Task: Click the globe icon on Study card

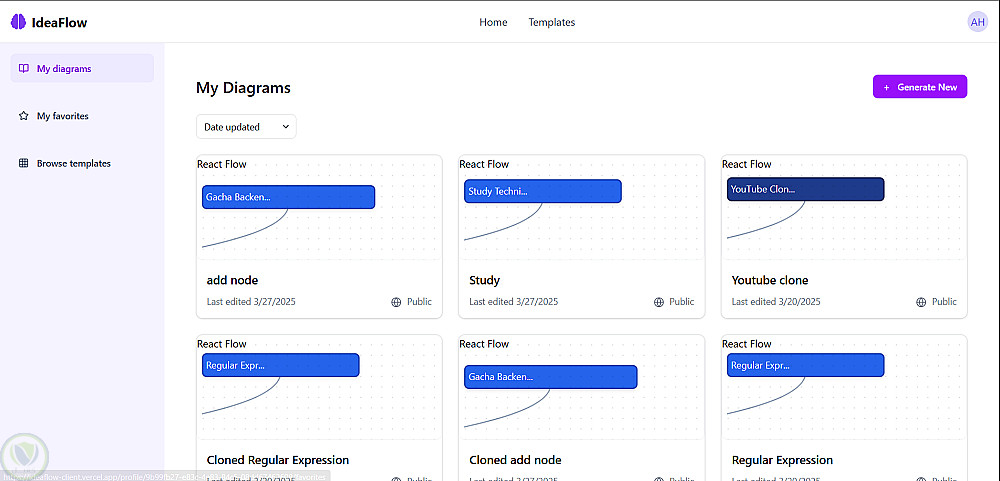Action: 658,302
